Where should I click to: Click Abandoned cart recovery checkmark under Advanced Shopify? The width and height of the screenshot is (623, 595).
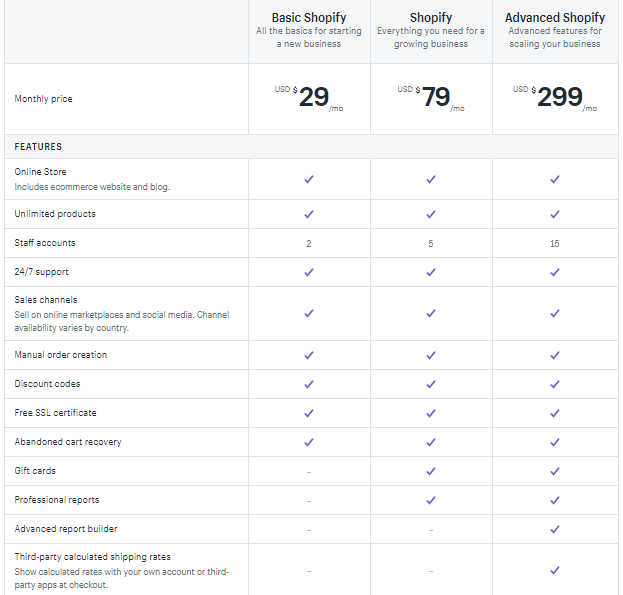coord(554,442)
